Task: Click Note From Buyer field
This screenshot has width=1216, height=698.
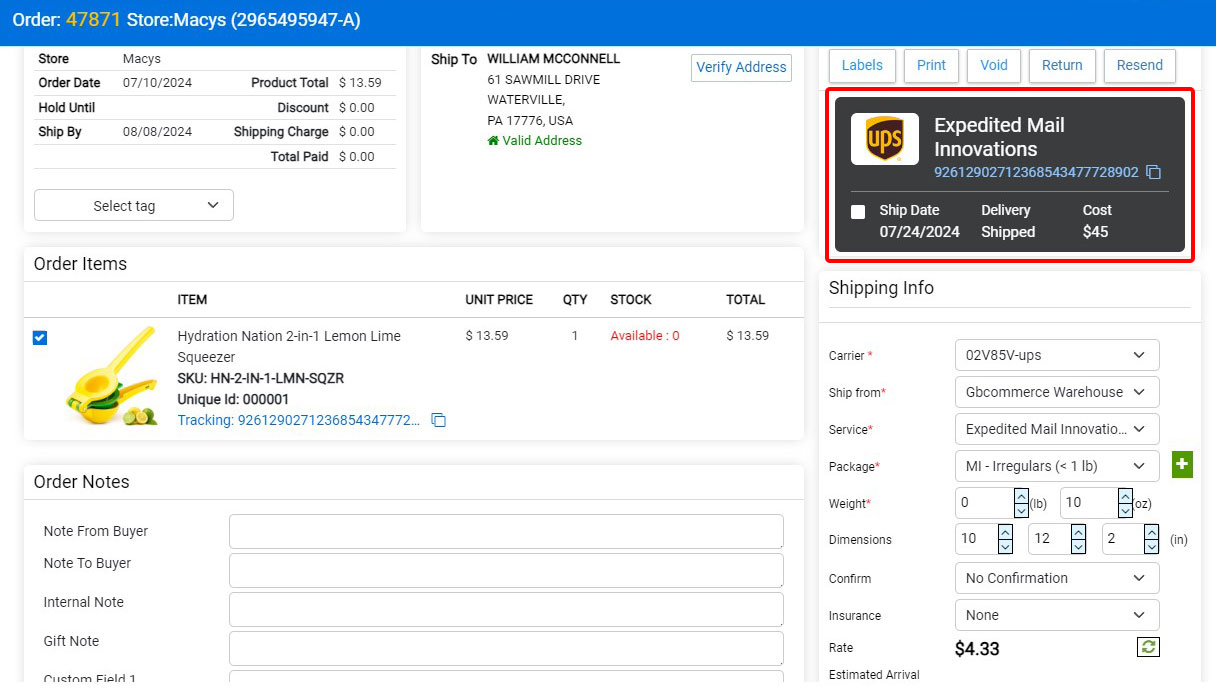Action: [x=506, y=531]
